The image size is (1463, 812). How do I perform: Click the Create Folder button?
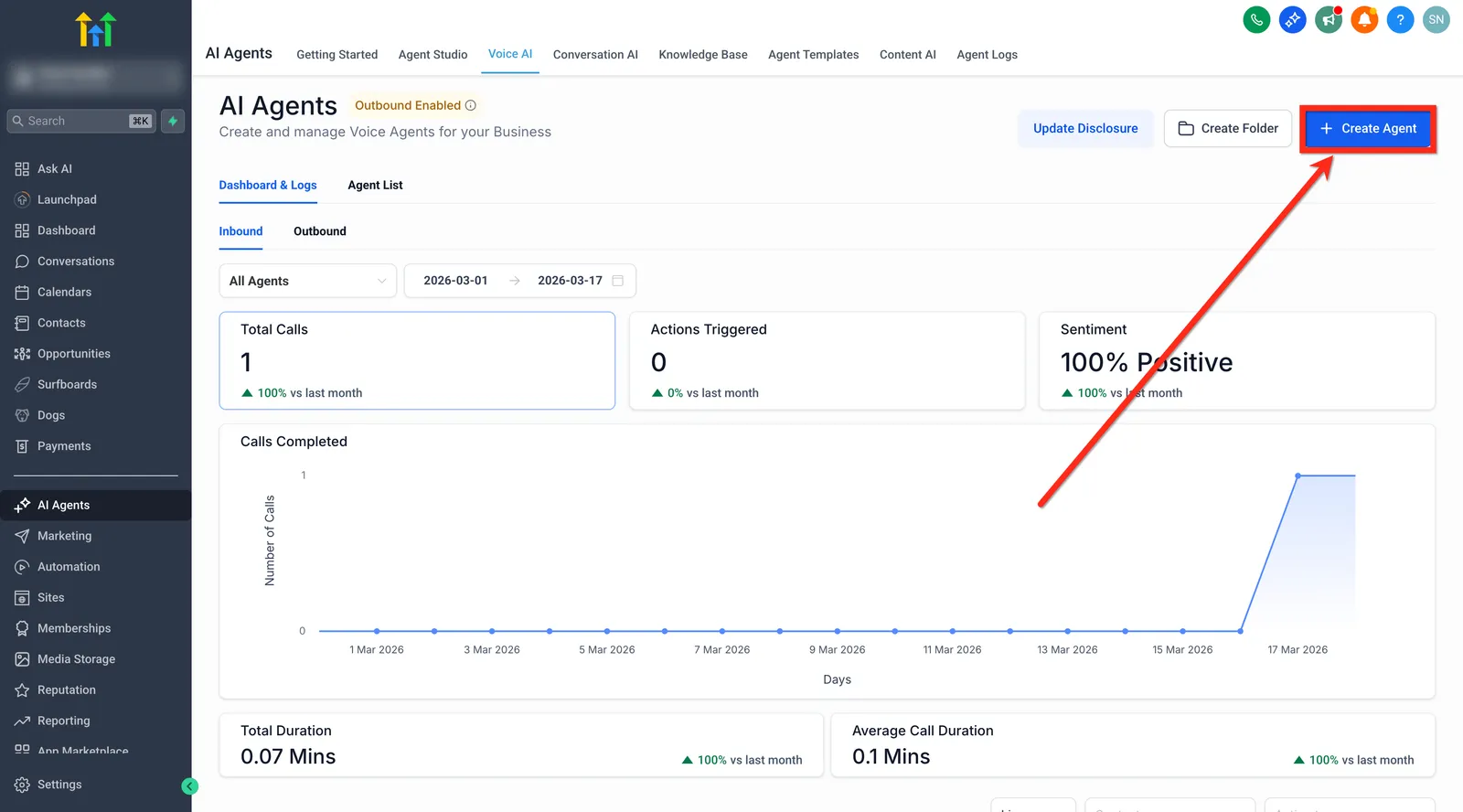point(1228,128)
